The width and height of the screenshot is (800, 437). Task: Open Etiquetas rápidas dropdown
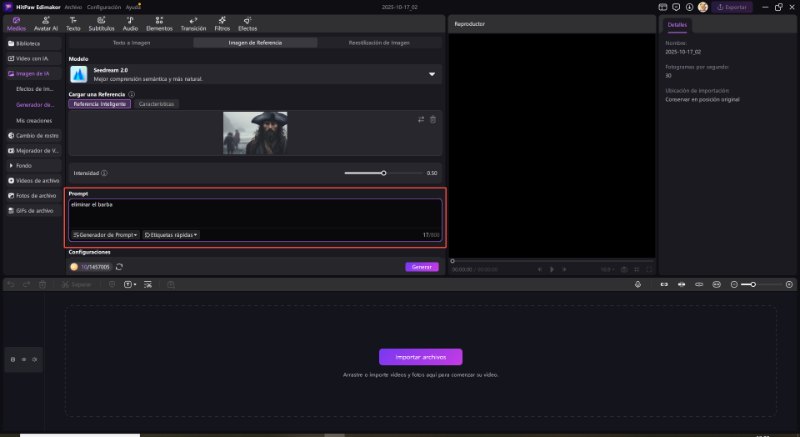(171, 235)
